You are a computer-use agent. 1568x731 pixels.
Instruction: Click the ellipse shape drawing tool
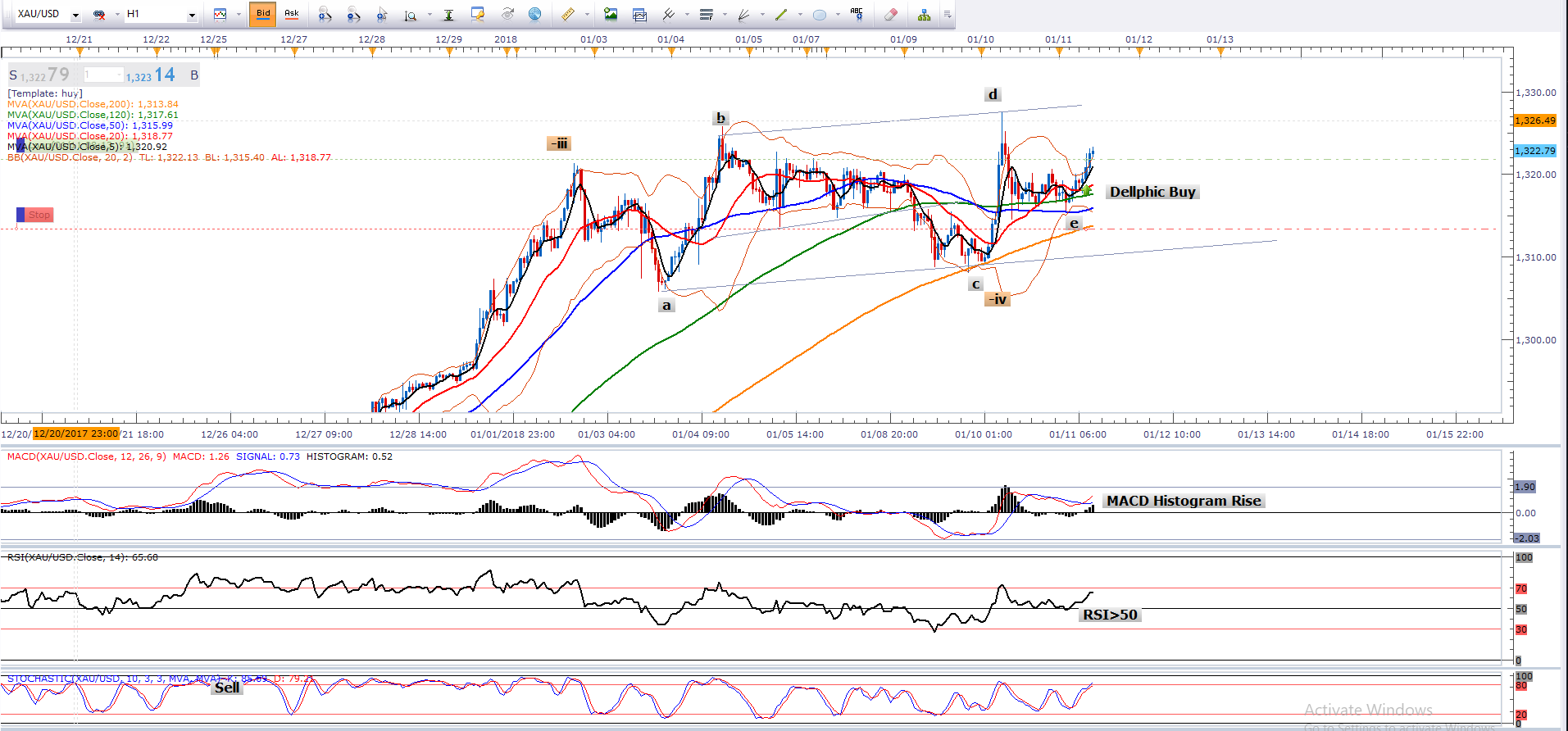[x=819, y=14]
